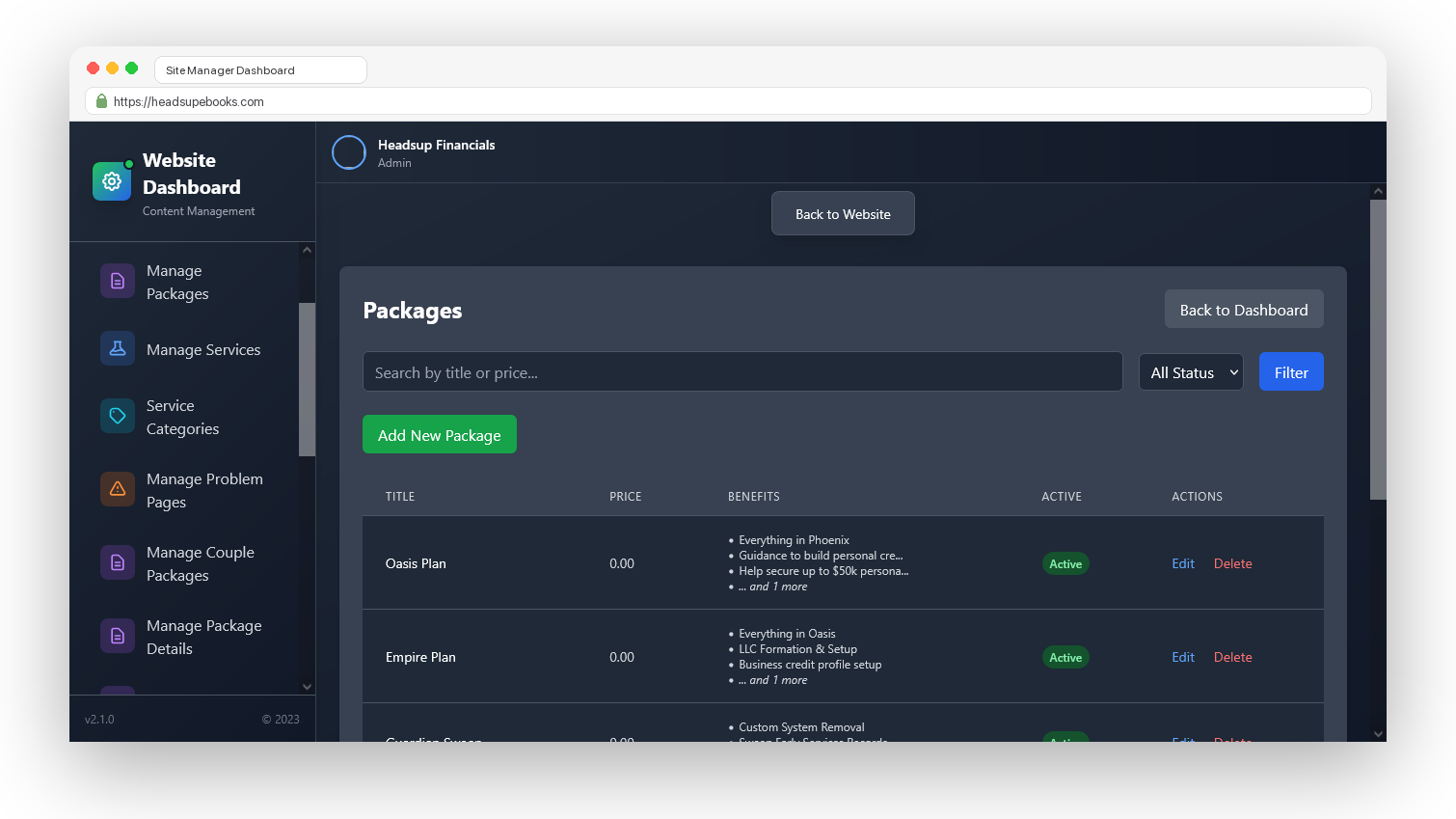1456x819 pixels.
Task: Click the Manage Package Details document icon
Action: point(118,636)
